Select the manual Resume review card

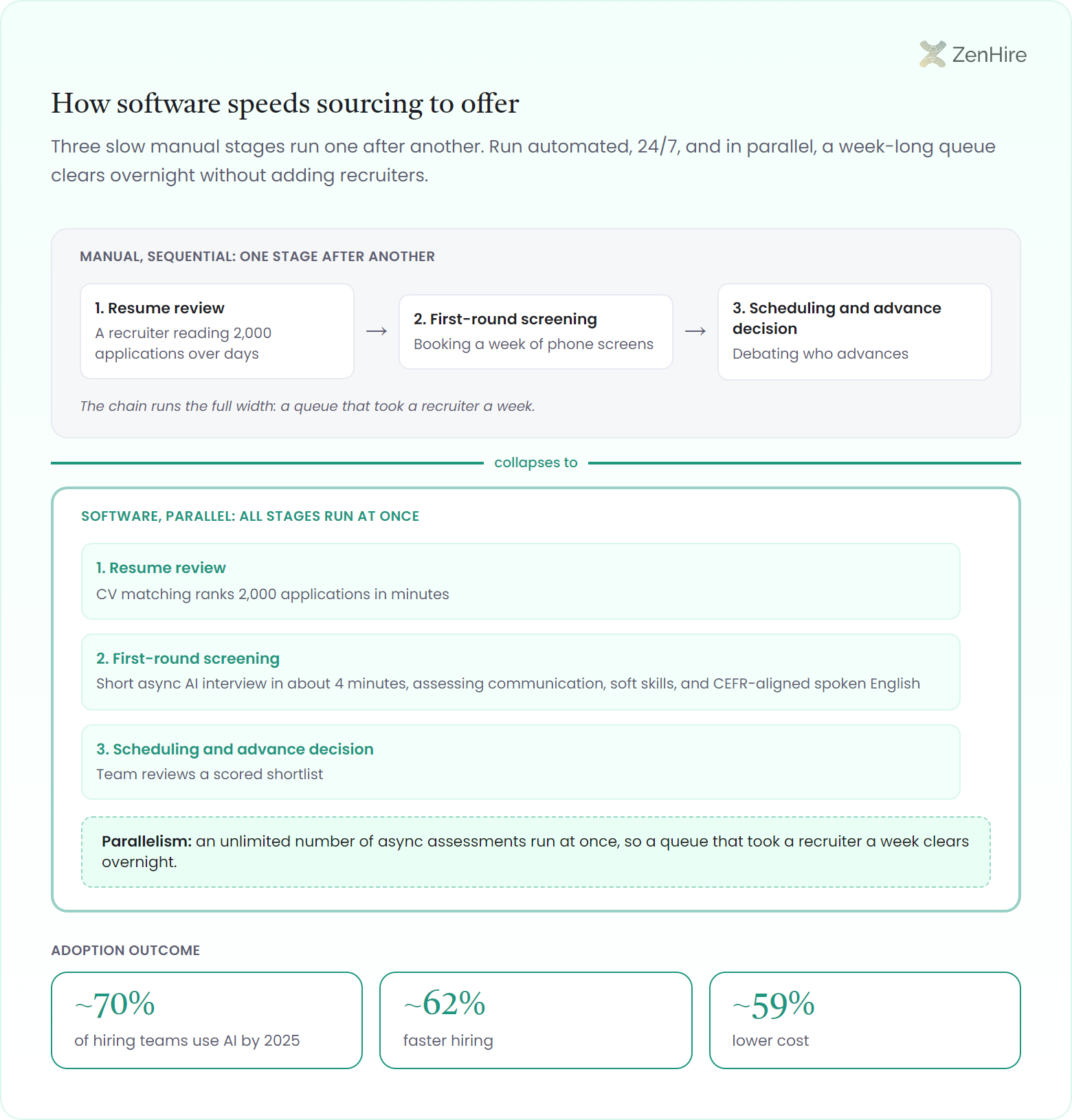pos(217,331)
